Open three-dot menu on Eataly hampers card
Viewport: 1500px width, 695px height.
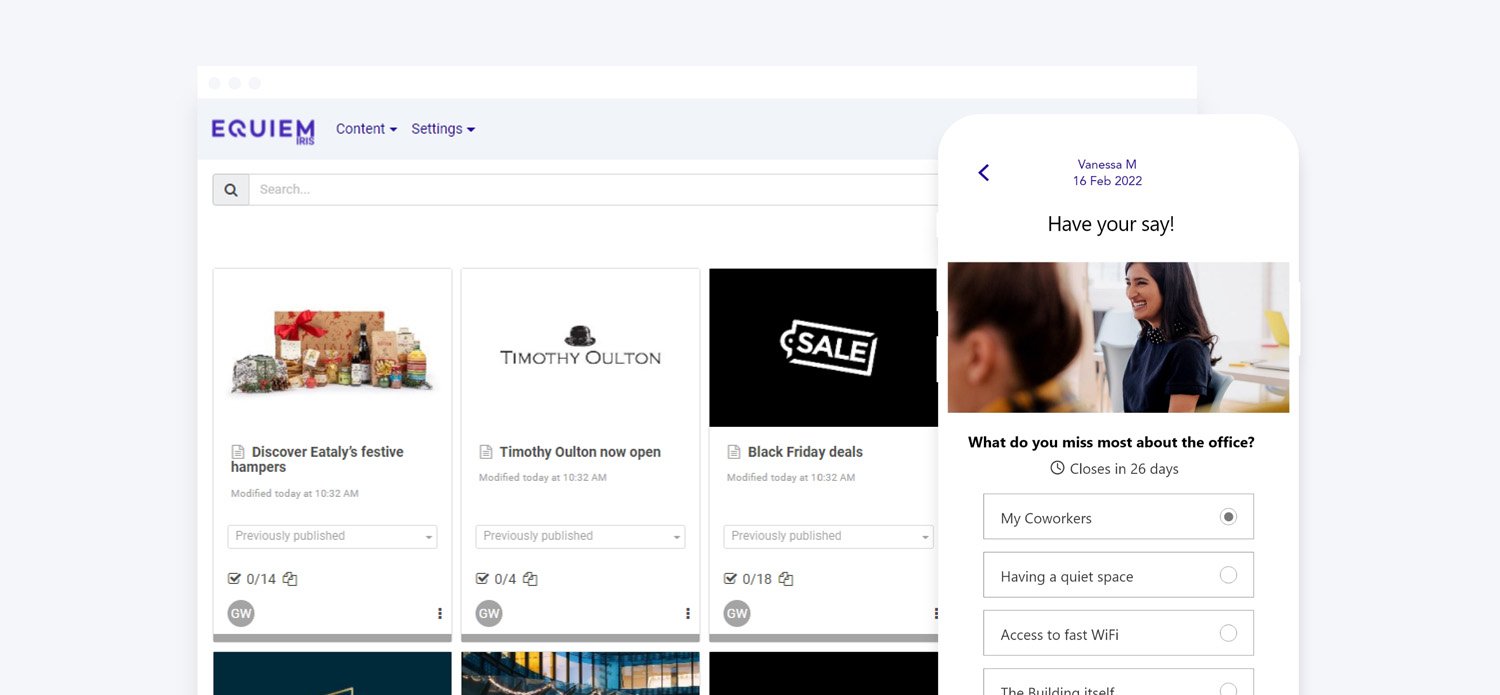440,614
